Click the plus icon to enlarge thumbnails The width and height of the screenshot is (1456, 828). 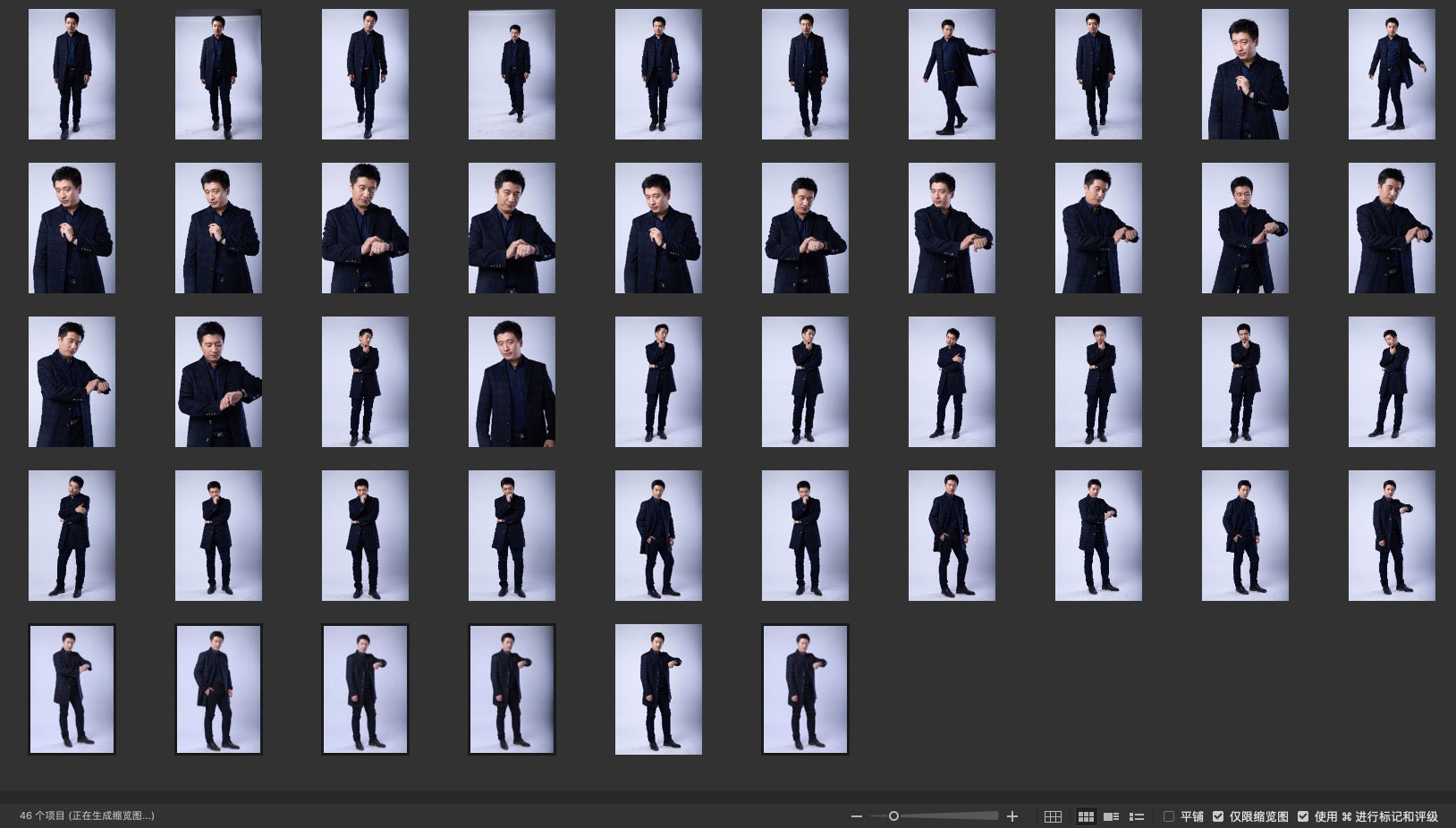pos(1012,816)
